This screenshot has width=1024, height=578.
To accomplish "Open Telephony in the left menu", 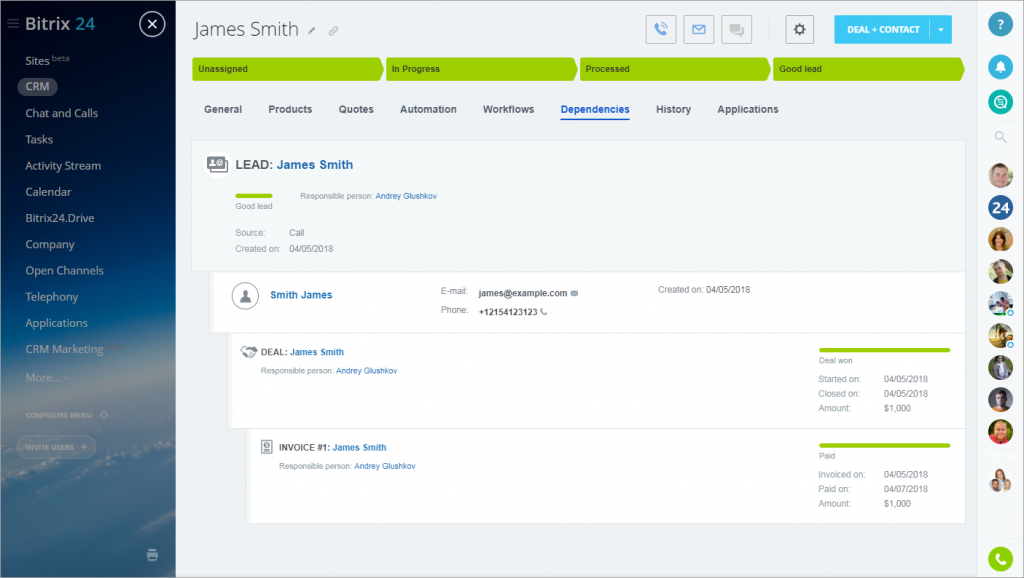I will [52, 297].
